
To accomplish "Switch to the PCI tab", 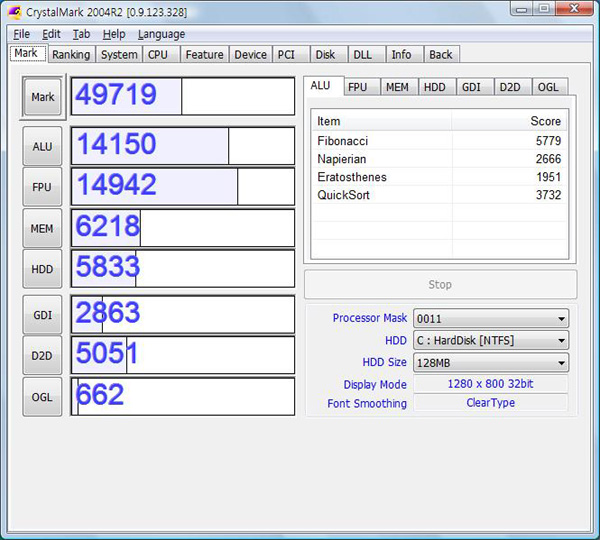I will click(291, 54).
